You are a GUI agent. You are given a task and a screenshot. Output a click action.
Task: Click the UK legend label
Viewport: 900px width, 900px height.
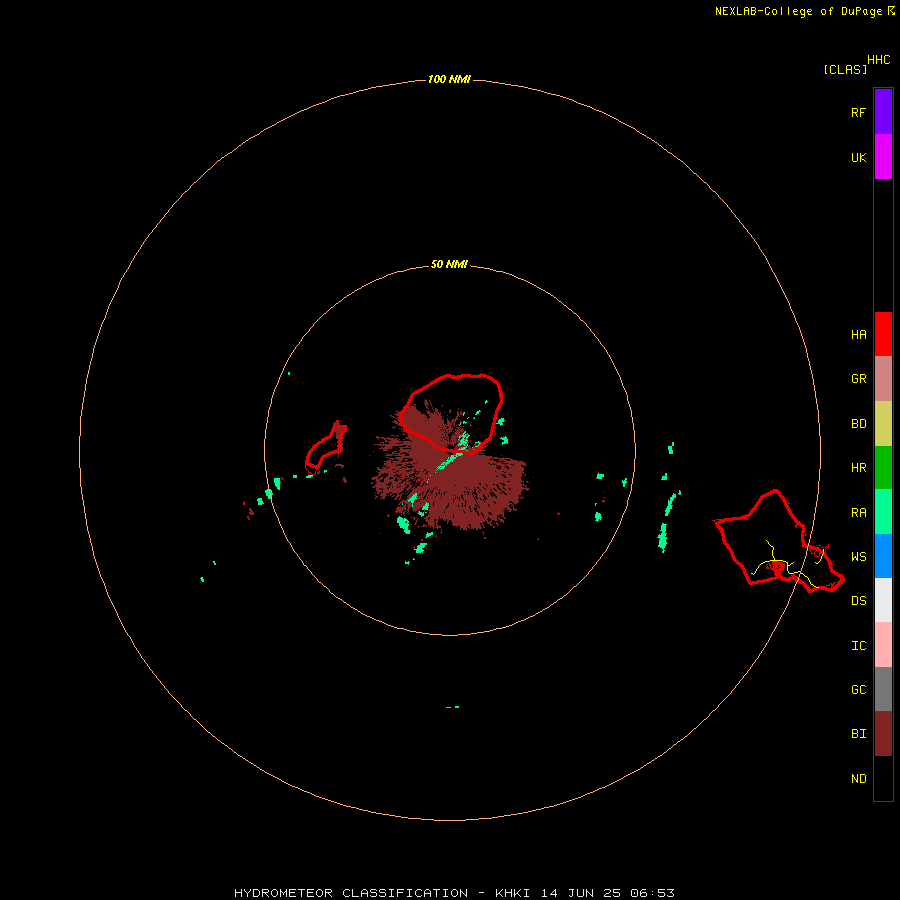point(858,157)
